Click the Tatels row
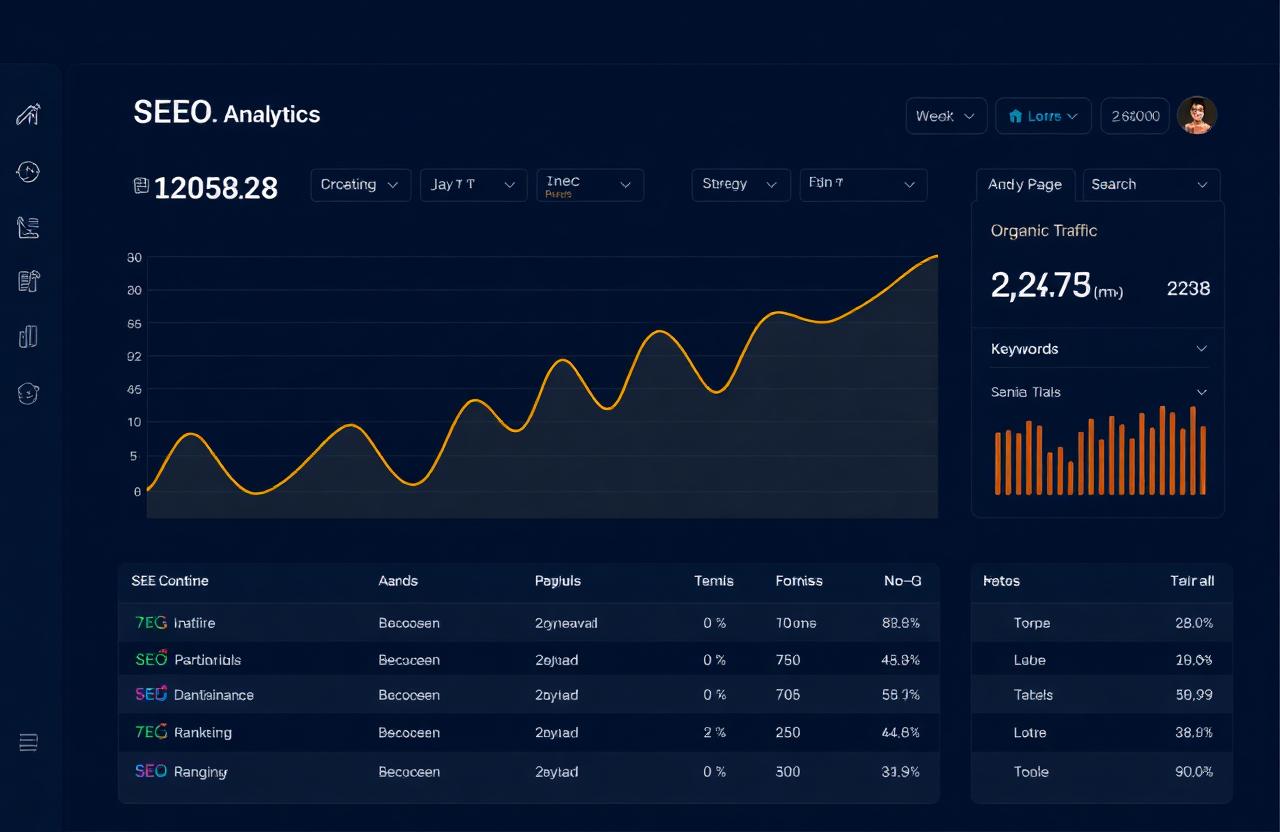Viewport: 1280px width, 832px height. click(1101, 695)
